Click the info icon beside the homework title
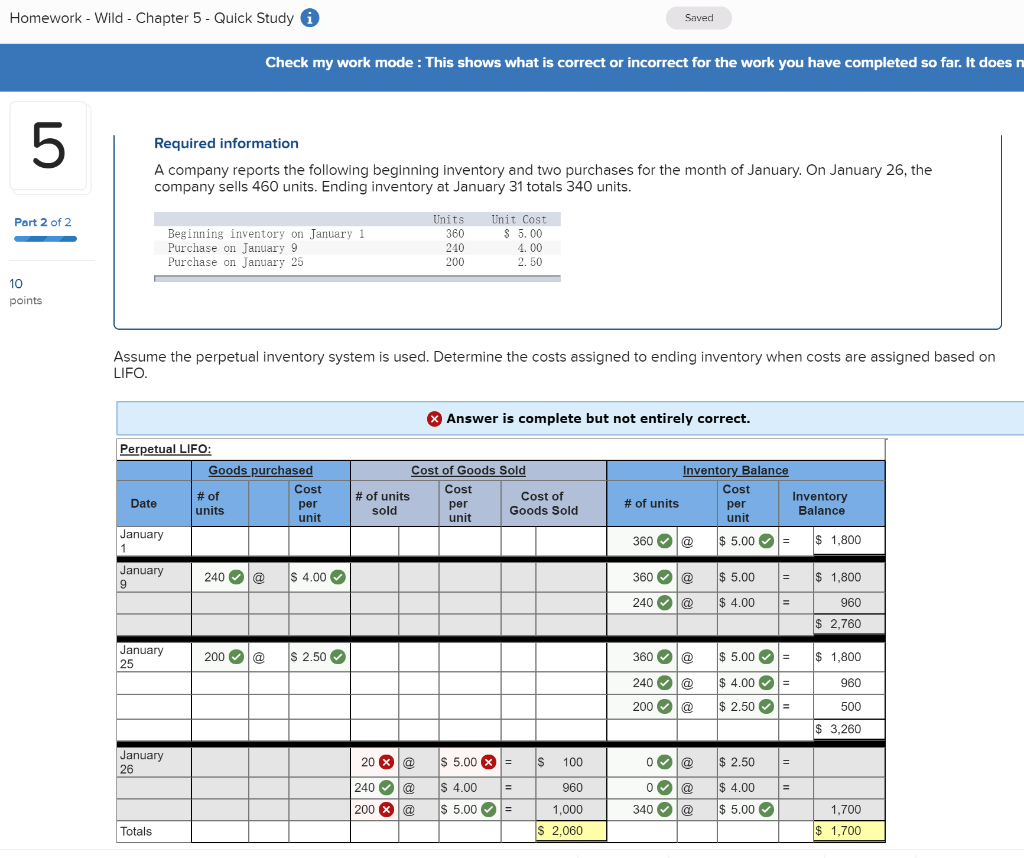 coord(310,17)
